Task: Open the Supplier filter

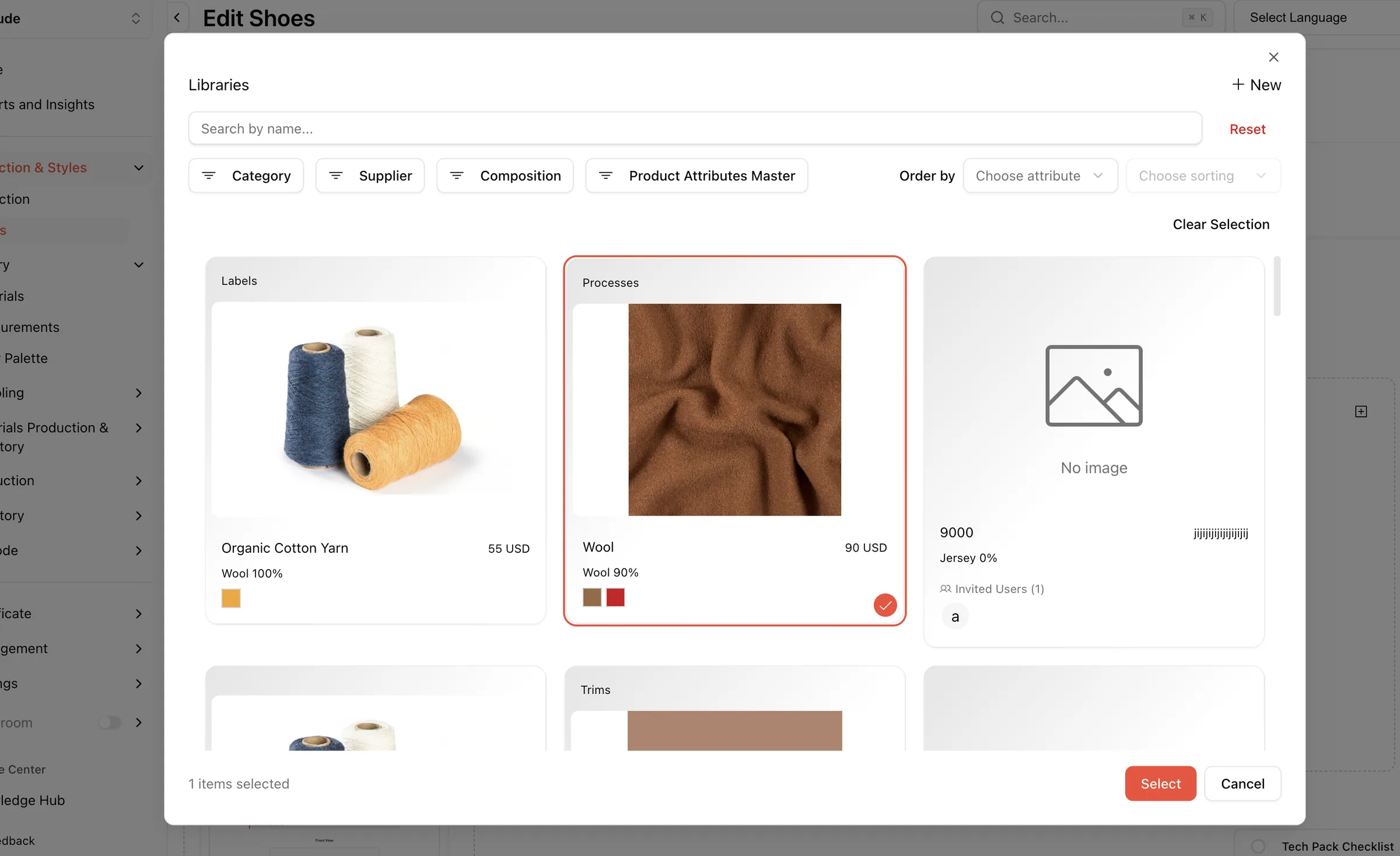Action: 370,176
